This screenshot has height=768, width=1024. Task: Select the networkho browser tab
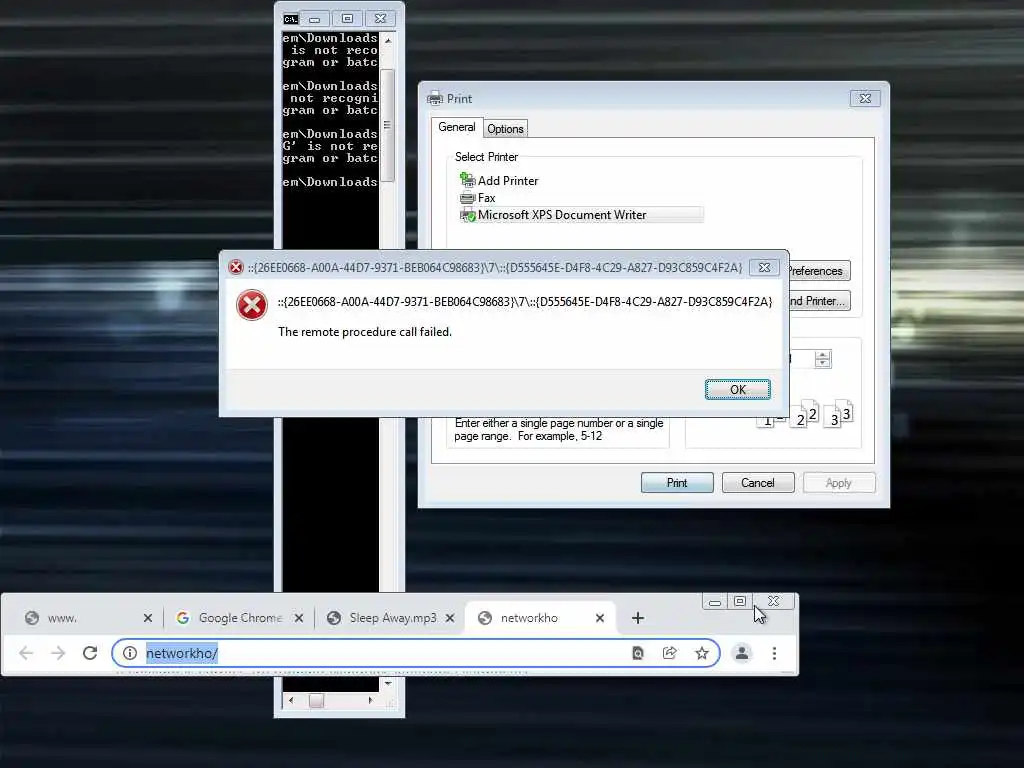[x=539, y=618]
